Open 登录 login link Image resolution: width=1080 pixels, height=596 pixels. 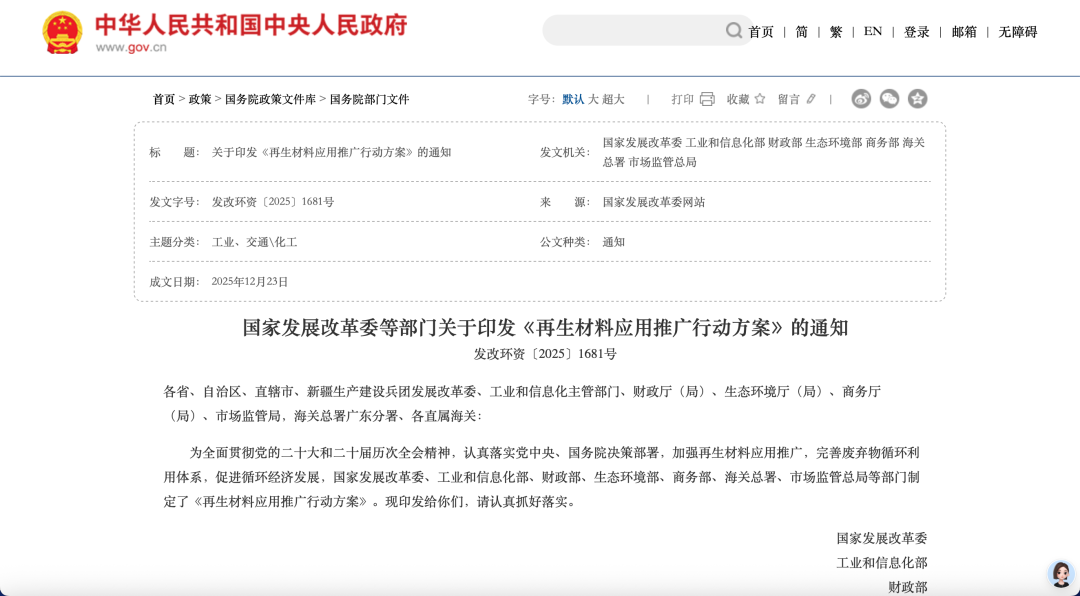[917, 32]
